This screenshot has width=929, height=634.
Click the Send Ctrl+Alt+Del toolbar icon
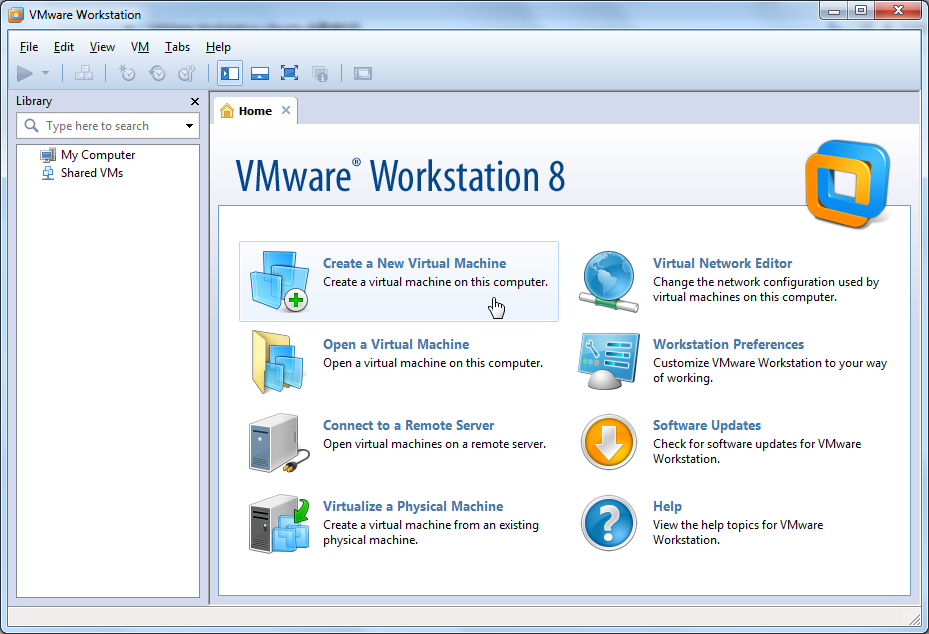pos(84,73)
